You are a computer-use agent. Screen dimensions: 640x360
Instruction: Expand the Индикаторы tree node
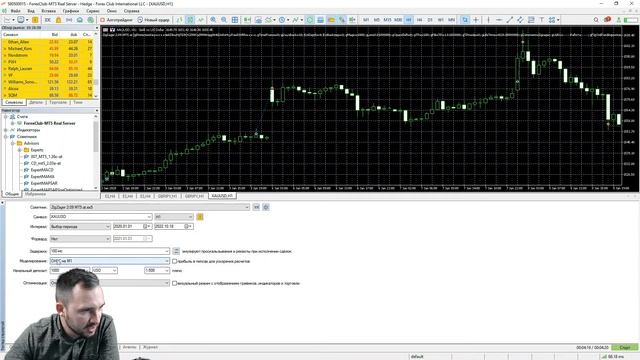pos(6,130)
